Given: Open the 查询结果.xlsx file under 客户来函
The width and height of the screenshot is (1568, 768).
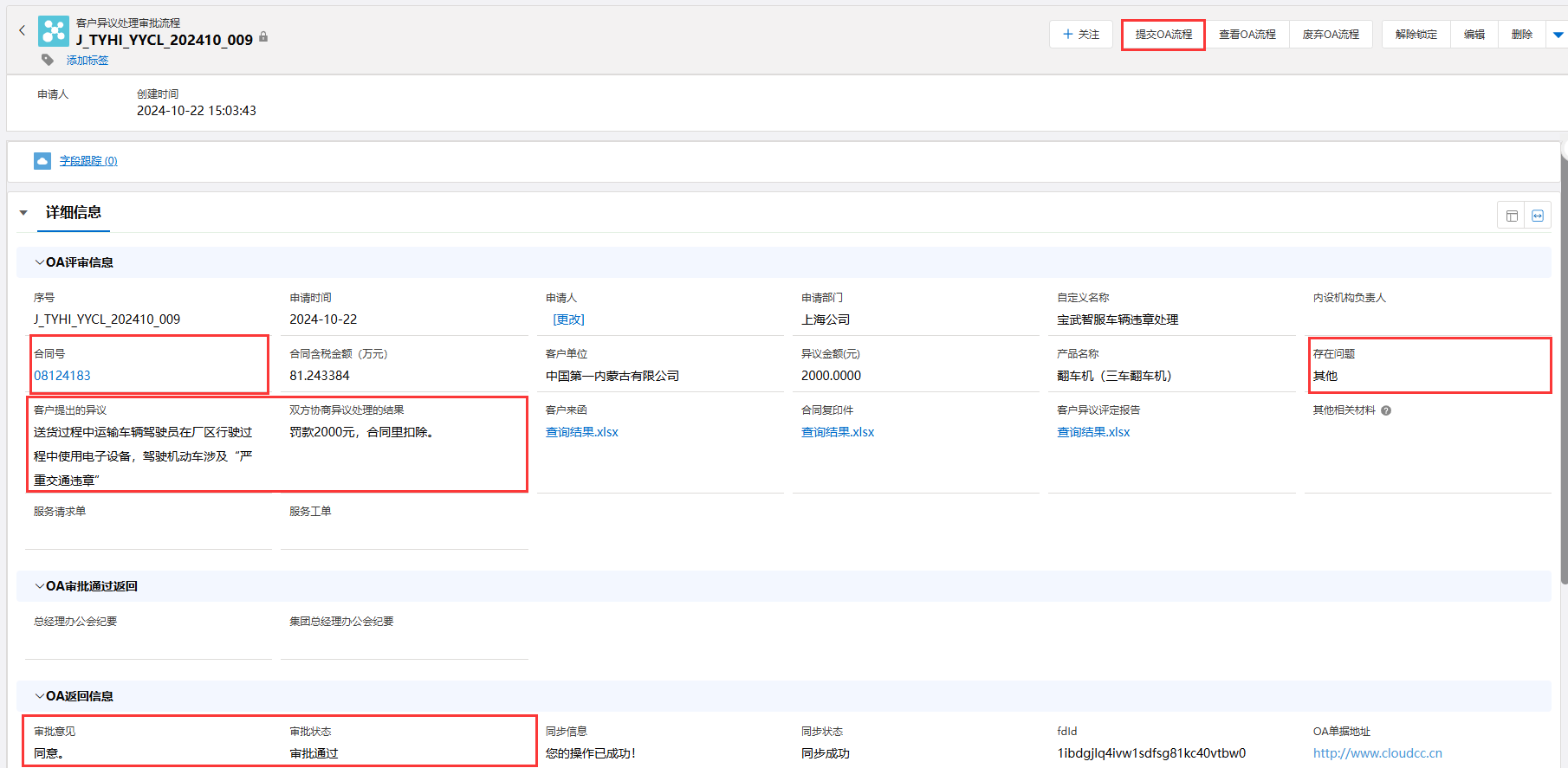Looking at the screenshot, I should 582,432.
